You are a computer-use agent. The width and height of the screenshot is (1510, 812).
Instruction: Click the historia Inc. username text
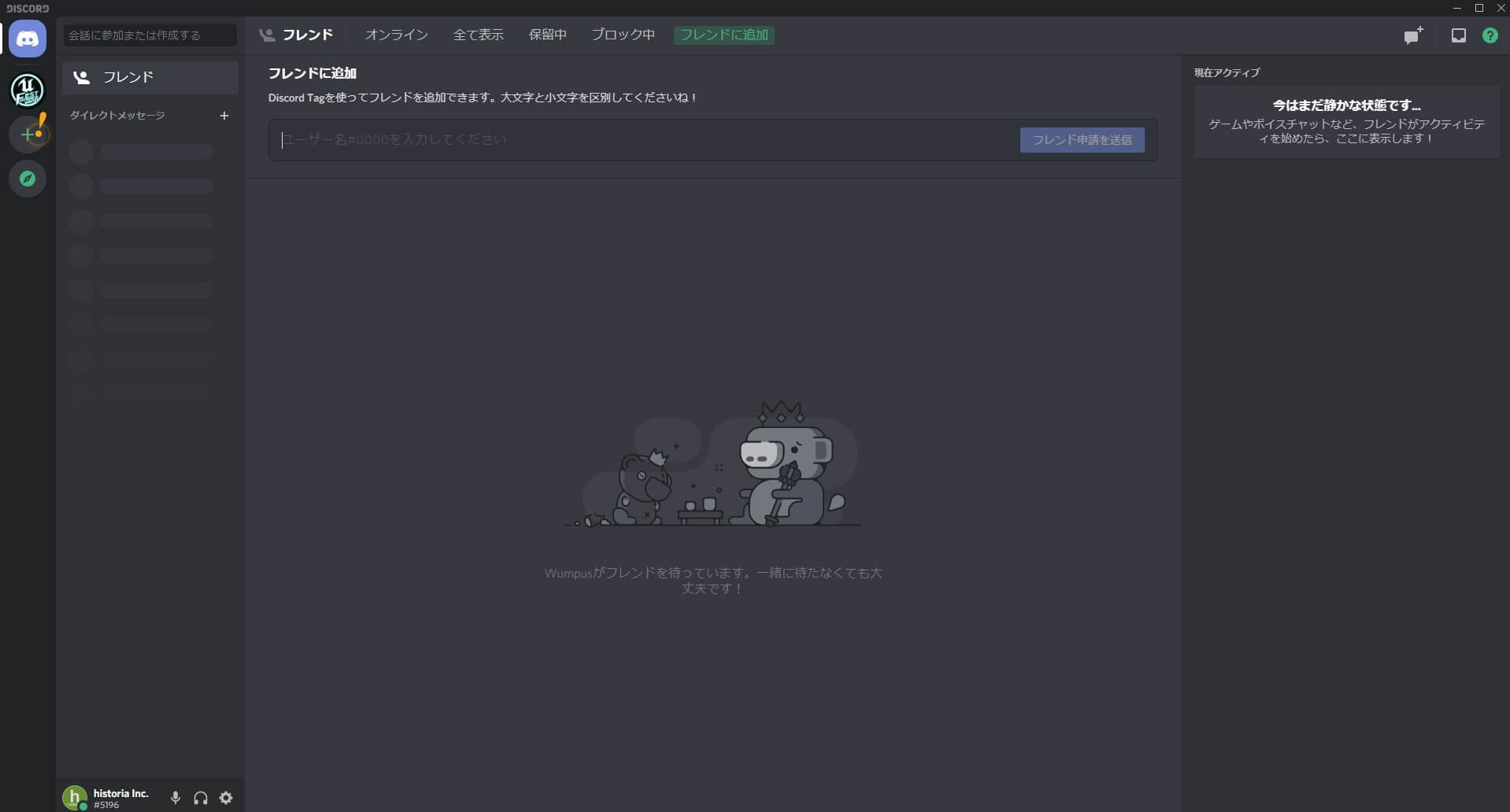pyautogui.click(x=120, y=793)
